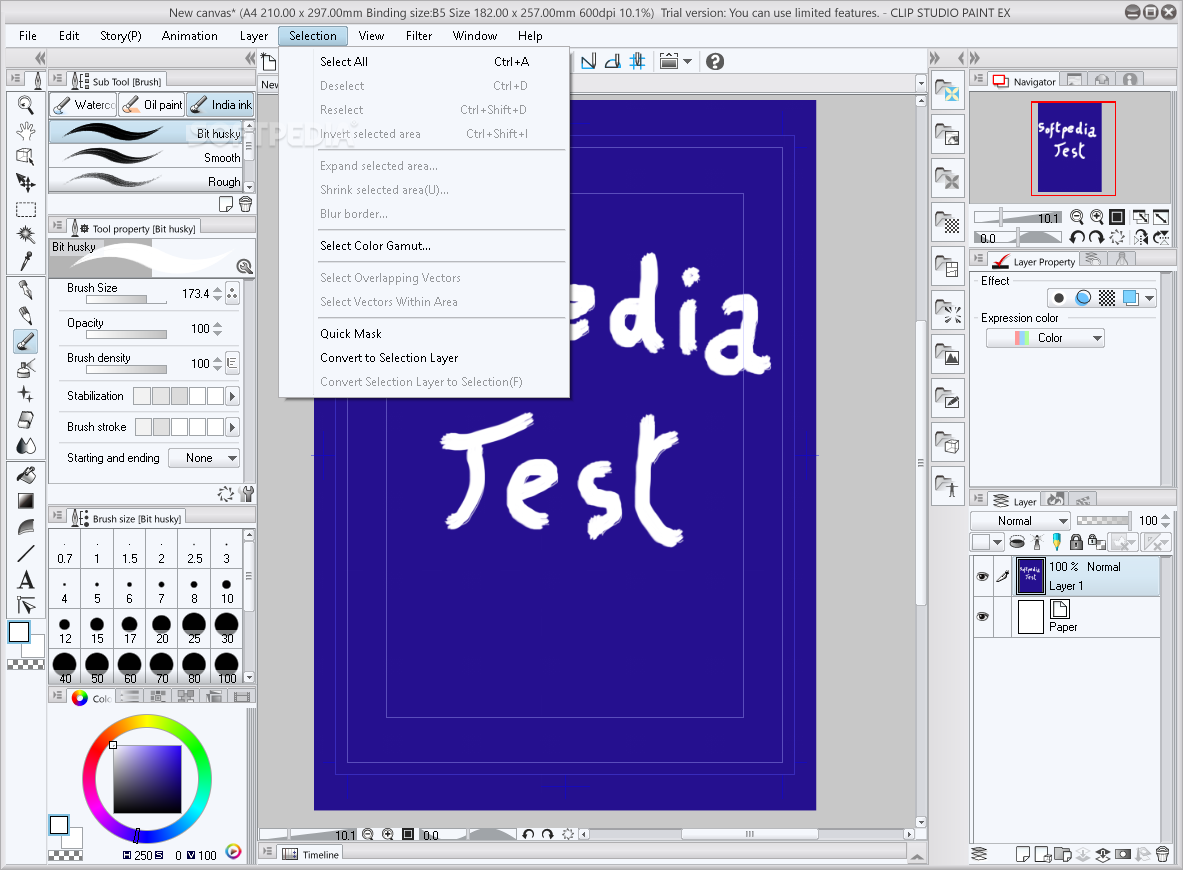The height and width of the screenshot is (870, 1183).
Task: Click the main drawing color swatch
Action: click(19, 632)
